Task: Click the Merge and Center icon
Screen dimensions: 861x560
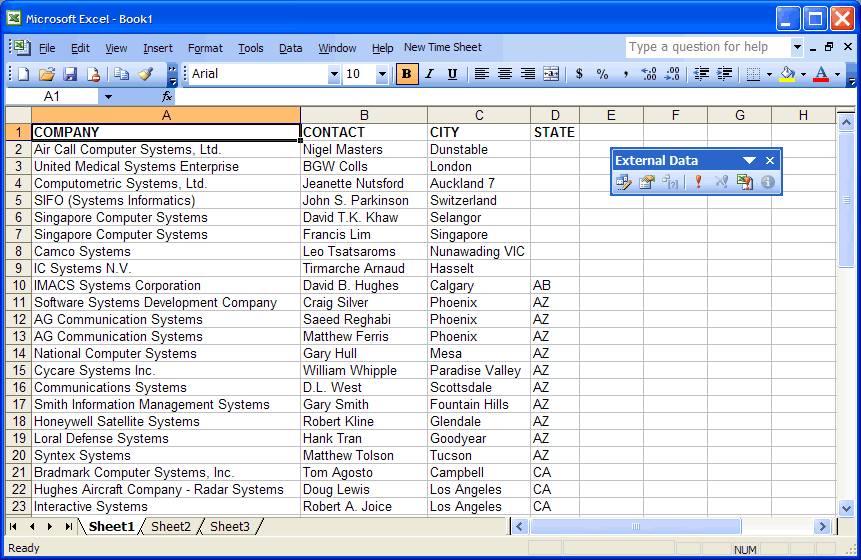Action: tap(551, 74)
